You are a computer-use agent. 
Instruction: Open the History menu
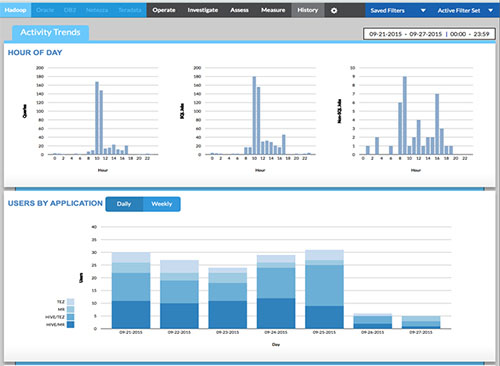(308, 10)
